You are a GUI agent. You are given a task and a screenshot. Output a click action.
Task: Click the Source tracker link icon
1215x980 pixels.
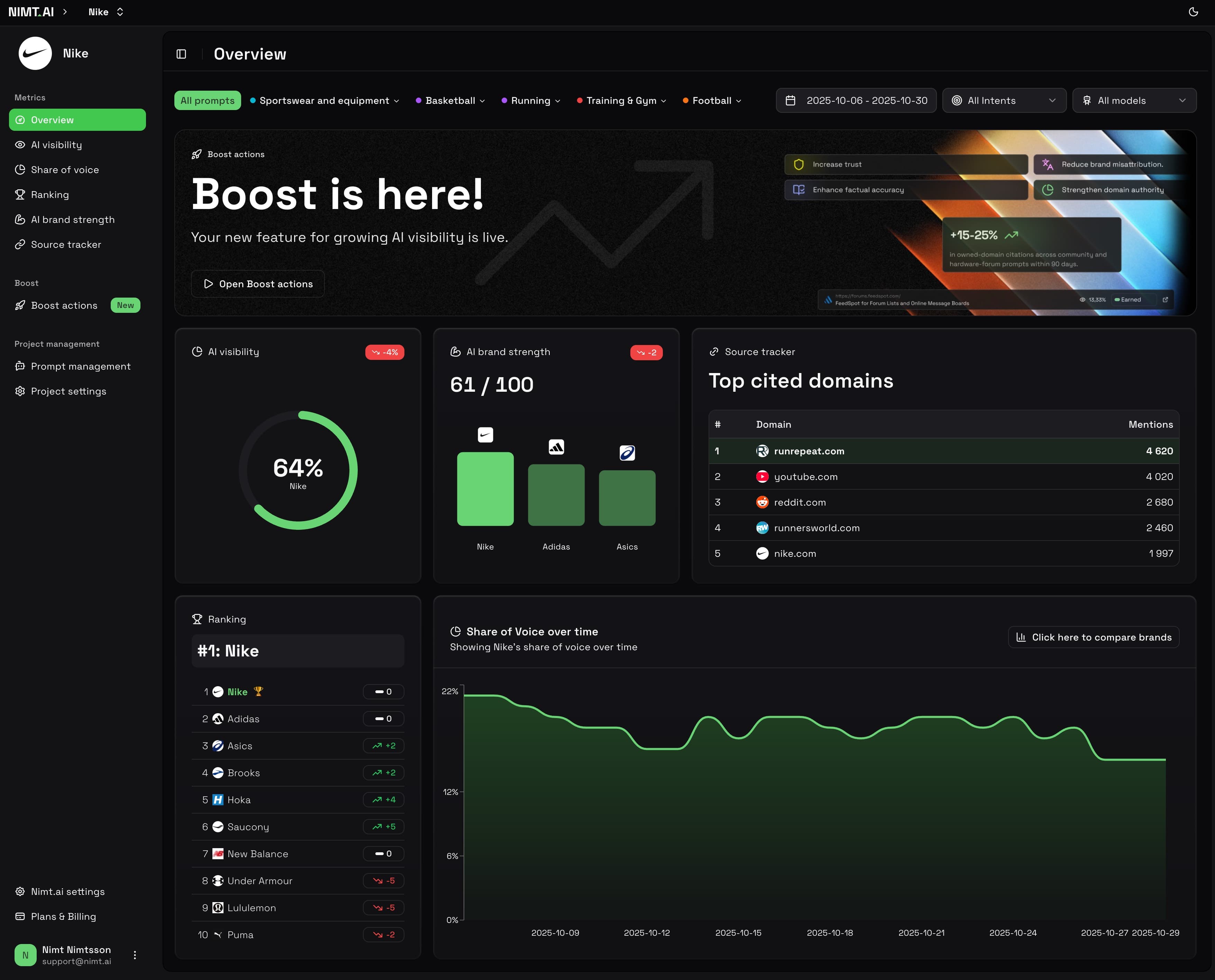[x=20, y=244]
